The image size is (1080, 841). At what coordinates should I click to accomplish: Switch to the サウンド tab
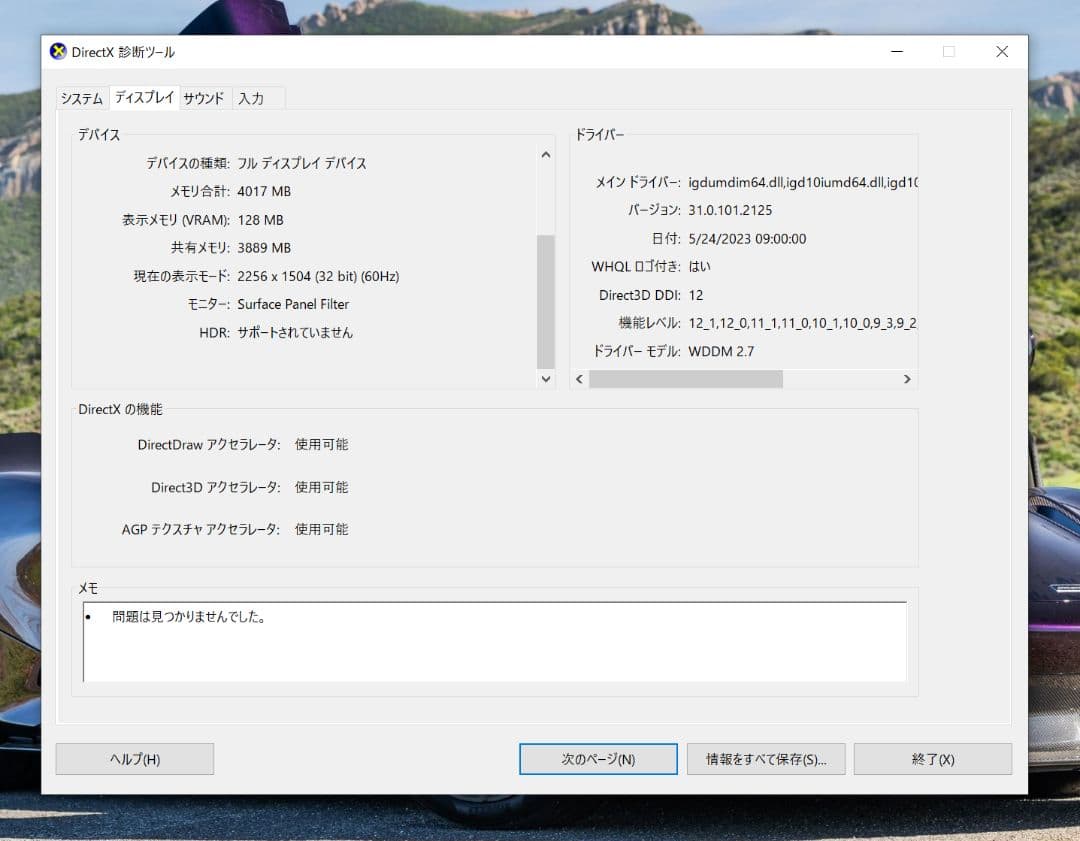(x=203, y=98)
